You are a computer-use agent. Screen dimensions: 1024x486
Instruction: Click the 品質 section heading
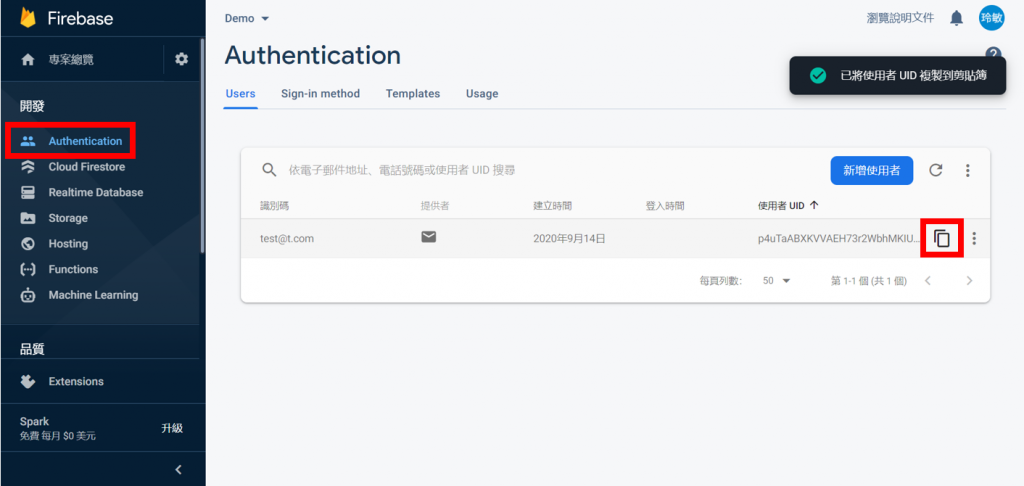(32, 349)
